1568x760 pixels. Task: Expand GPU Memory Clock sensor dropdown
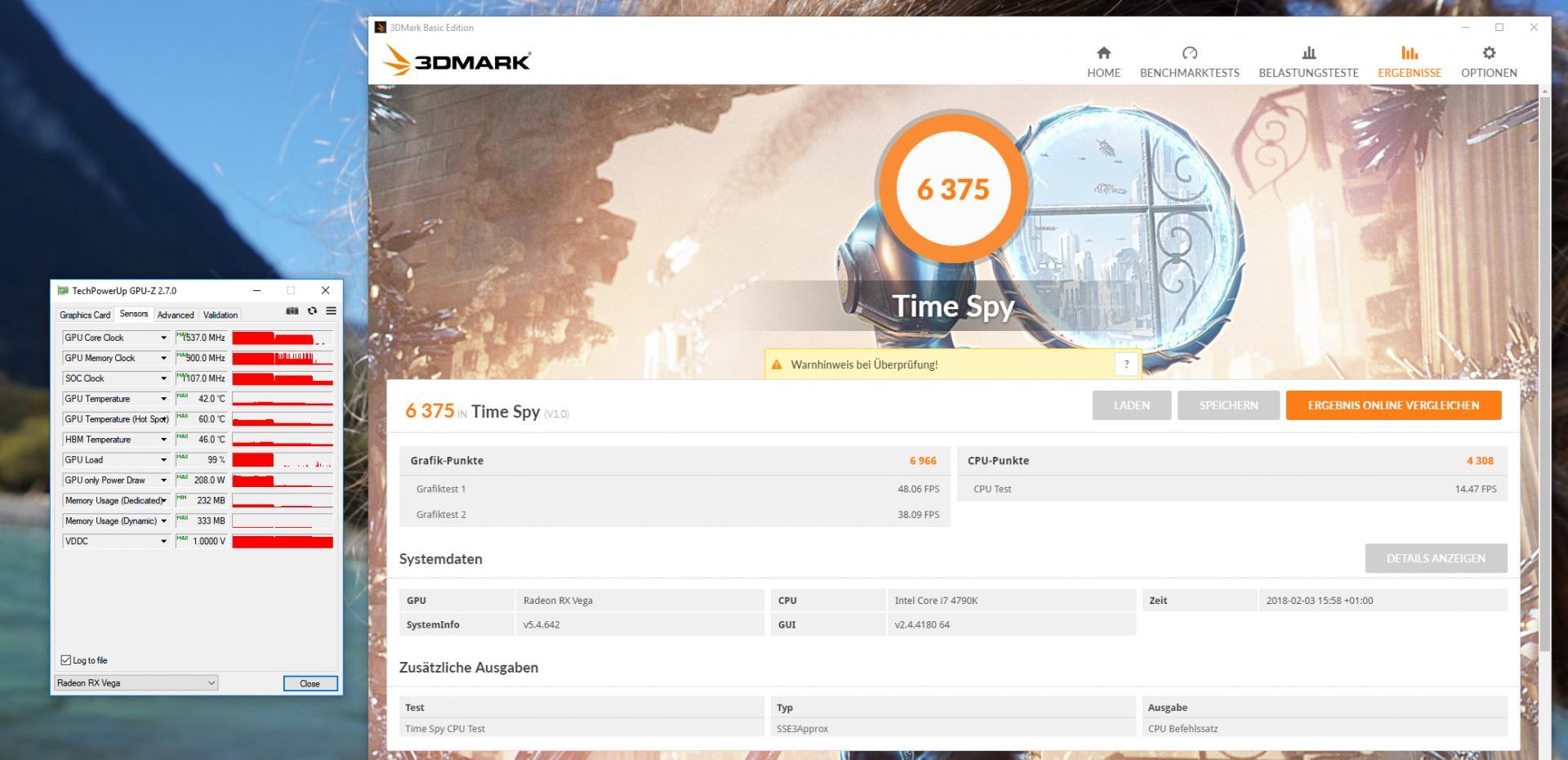tap(163, 358)
